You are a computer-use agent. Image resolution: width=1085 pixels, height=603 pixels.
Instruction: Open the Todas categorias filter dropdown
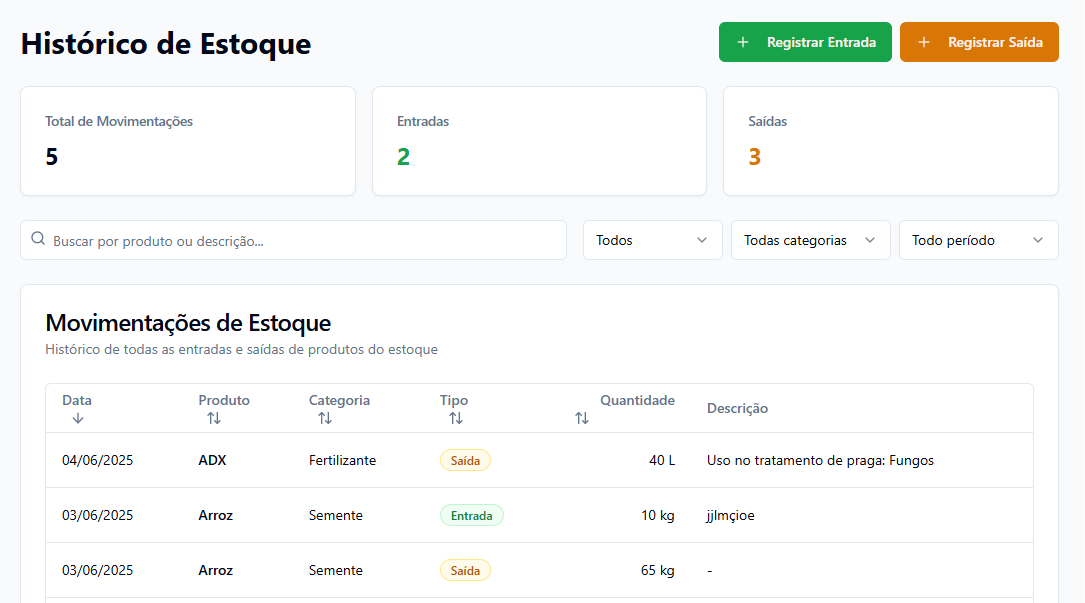coord(810,240)
